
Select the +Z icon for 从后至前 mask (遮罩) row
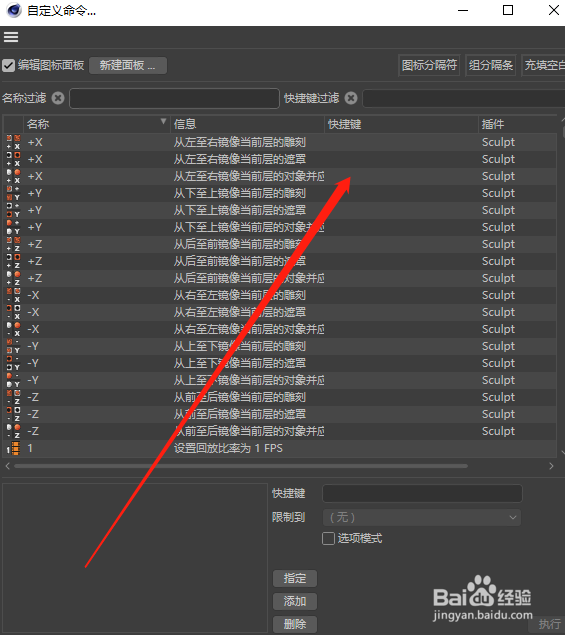(x=13, y=261)
